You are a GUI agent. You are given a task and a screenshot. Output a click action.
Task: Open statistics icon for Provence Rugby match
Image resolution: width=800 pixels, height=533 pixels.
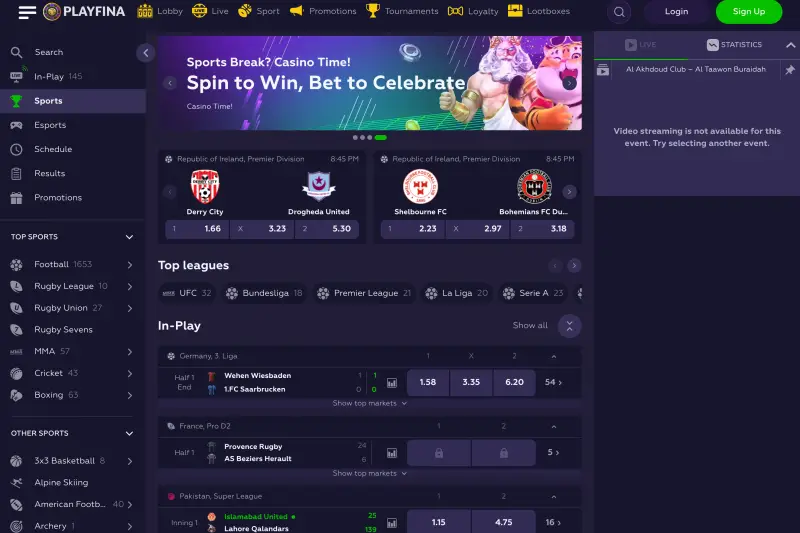point(392,453)
